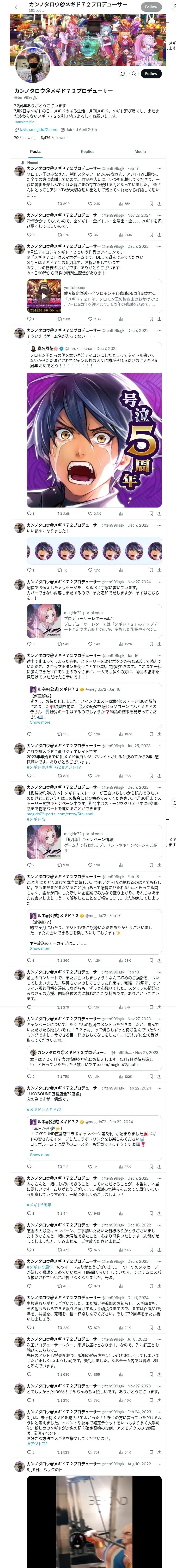Bookmark the pinned post
Image resolution: width=176 pixels, height=1568 pixels.
(x=151, y=204)
